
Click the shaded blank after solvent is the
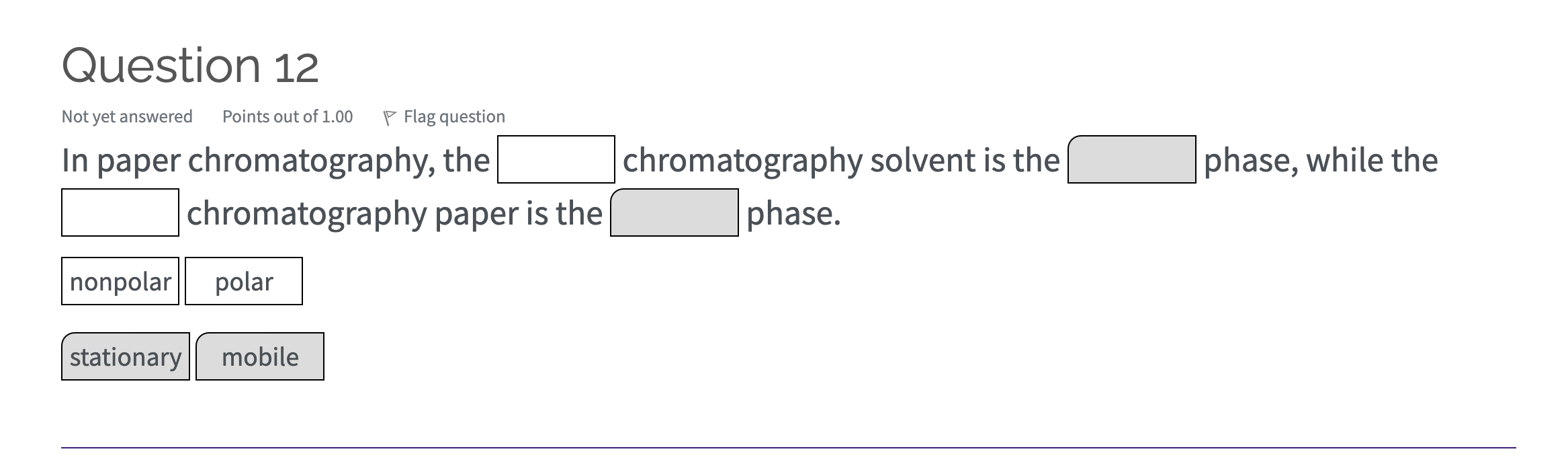click(1133, 159)
